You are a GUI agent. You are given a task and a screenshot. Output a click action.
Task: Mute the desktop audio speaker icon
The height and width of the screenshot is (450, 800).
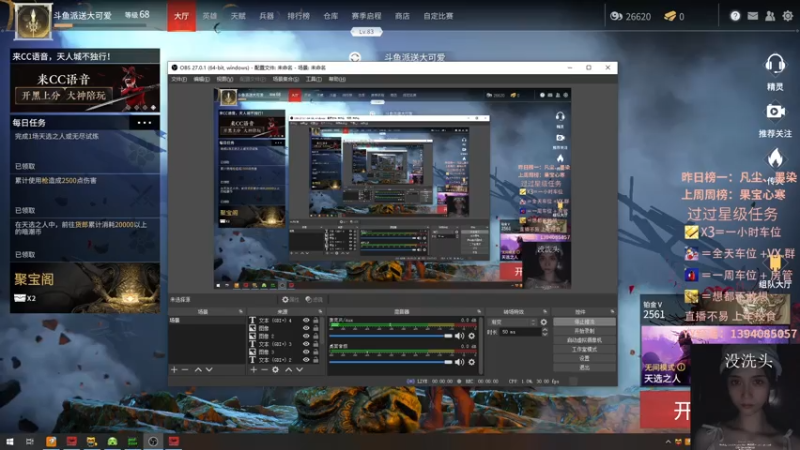pos(459,362)
